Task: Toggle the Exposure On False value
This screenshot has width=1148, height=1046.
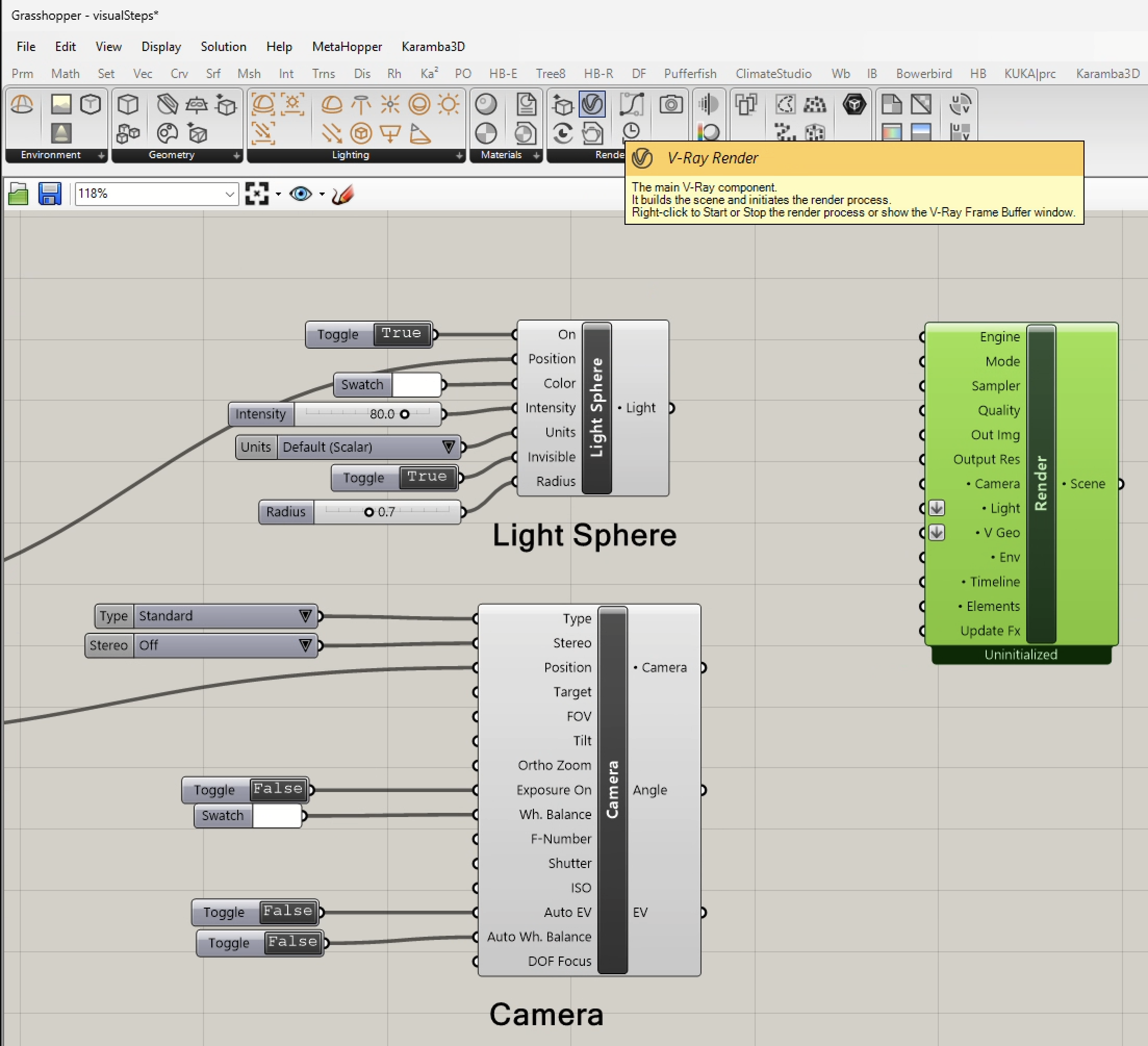Action: tap(278, 789)
